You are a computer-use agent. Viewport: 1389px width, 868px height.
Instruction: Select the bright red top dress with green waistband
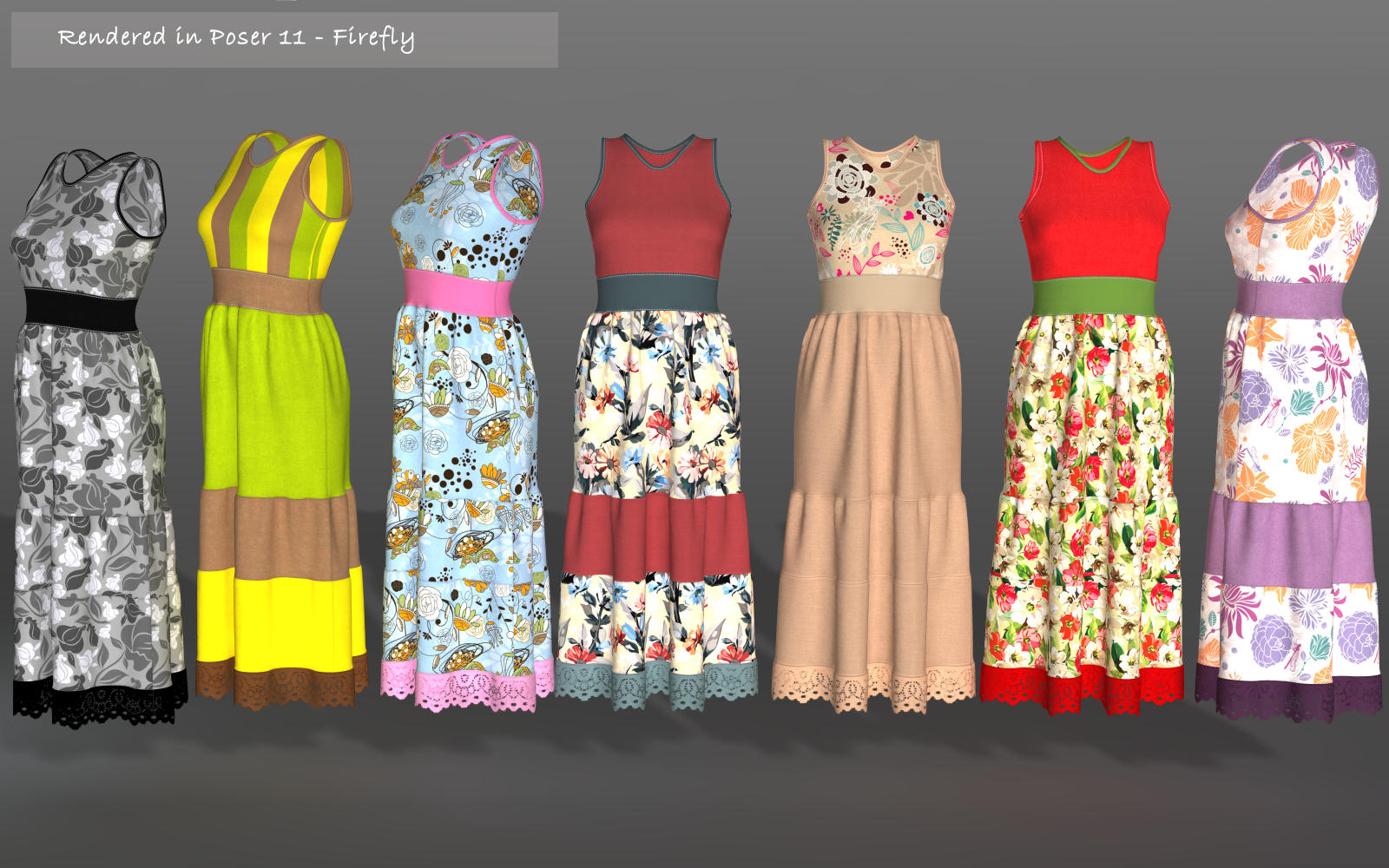tap(1083, 426)
